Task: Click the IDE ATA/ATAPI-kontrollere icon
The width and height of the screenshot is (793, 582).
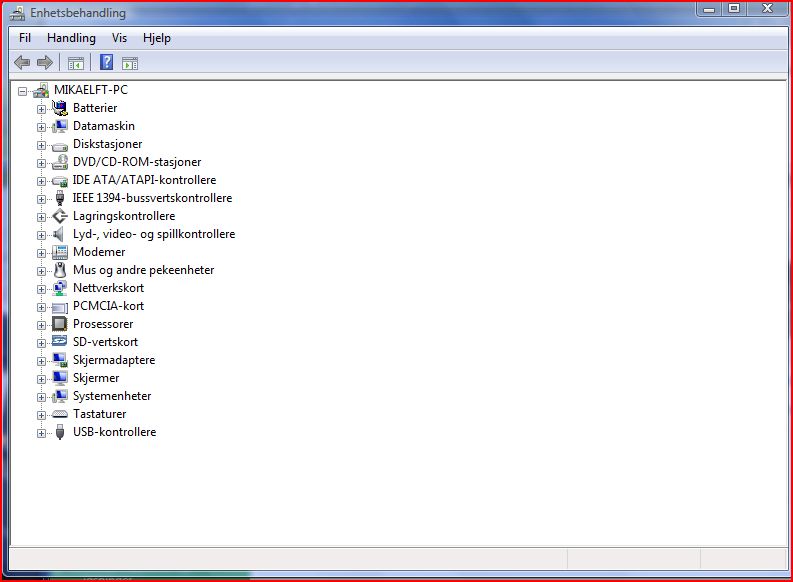Action: 60,181
